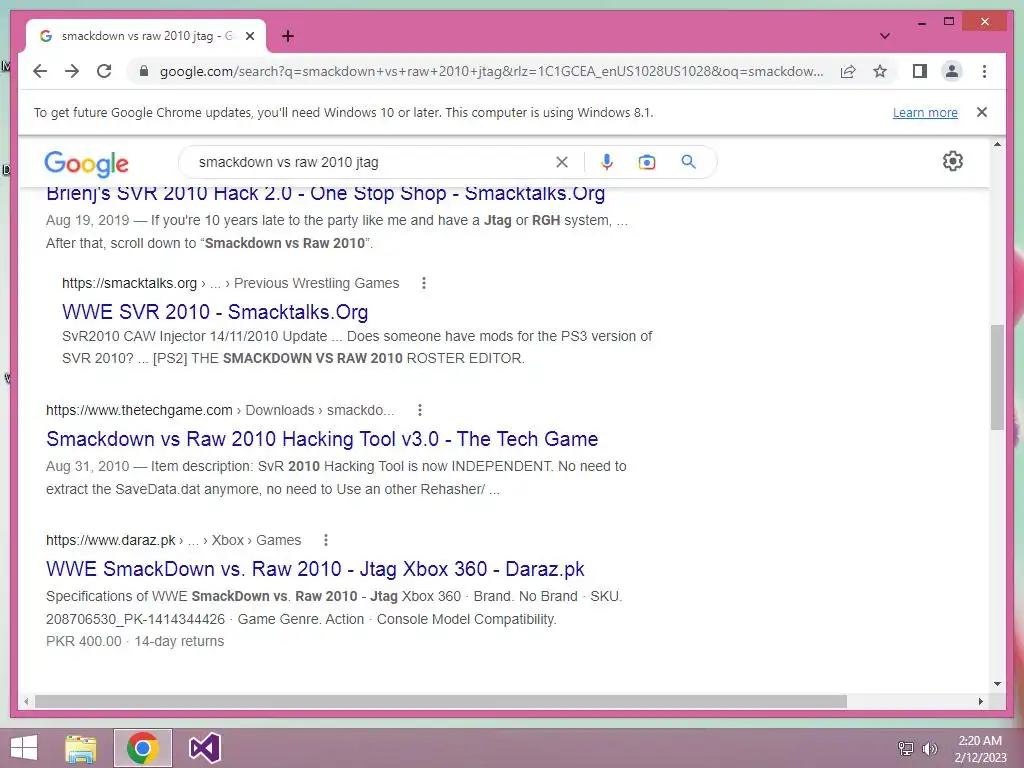The width and height of the screenshot is (1024, 768).
Task: Clear the search box text
Action: click(562, 162)
